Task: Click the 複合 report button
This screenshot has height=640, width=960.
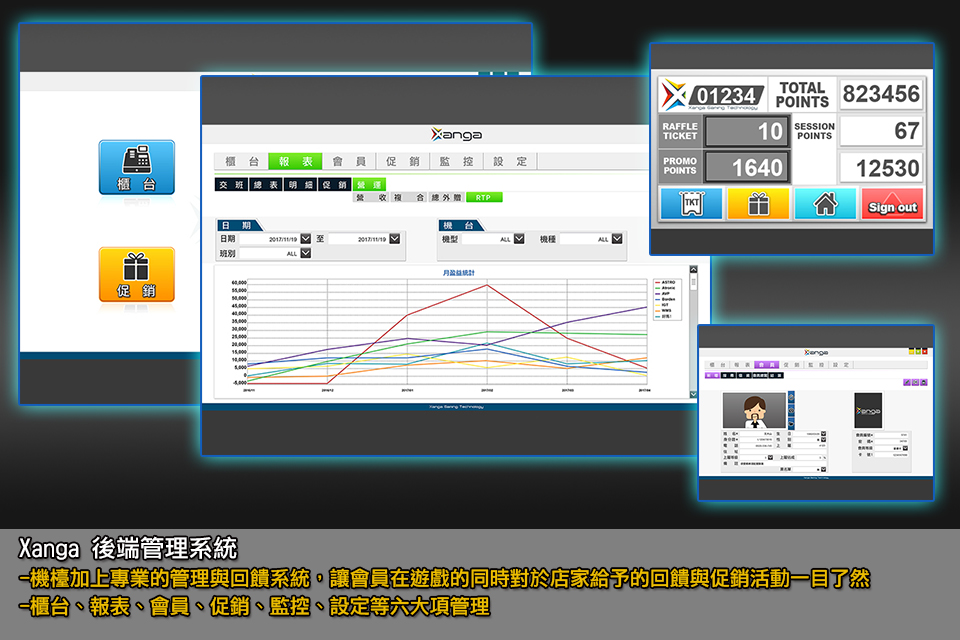Action: coord(409,197)
